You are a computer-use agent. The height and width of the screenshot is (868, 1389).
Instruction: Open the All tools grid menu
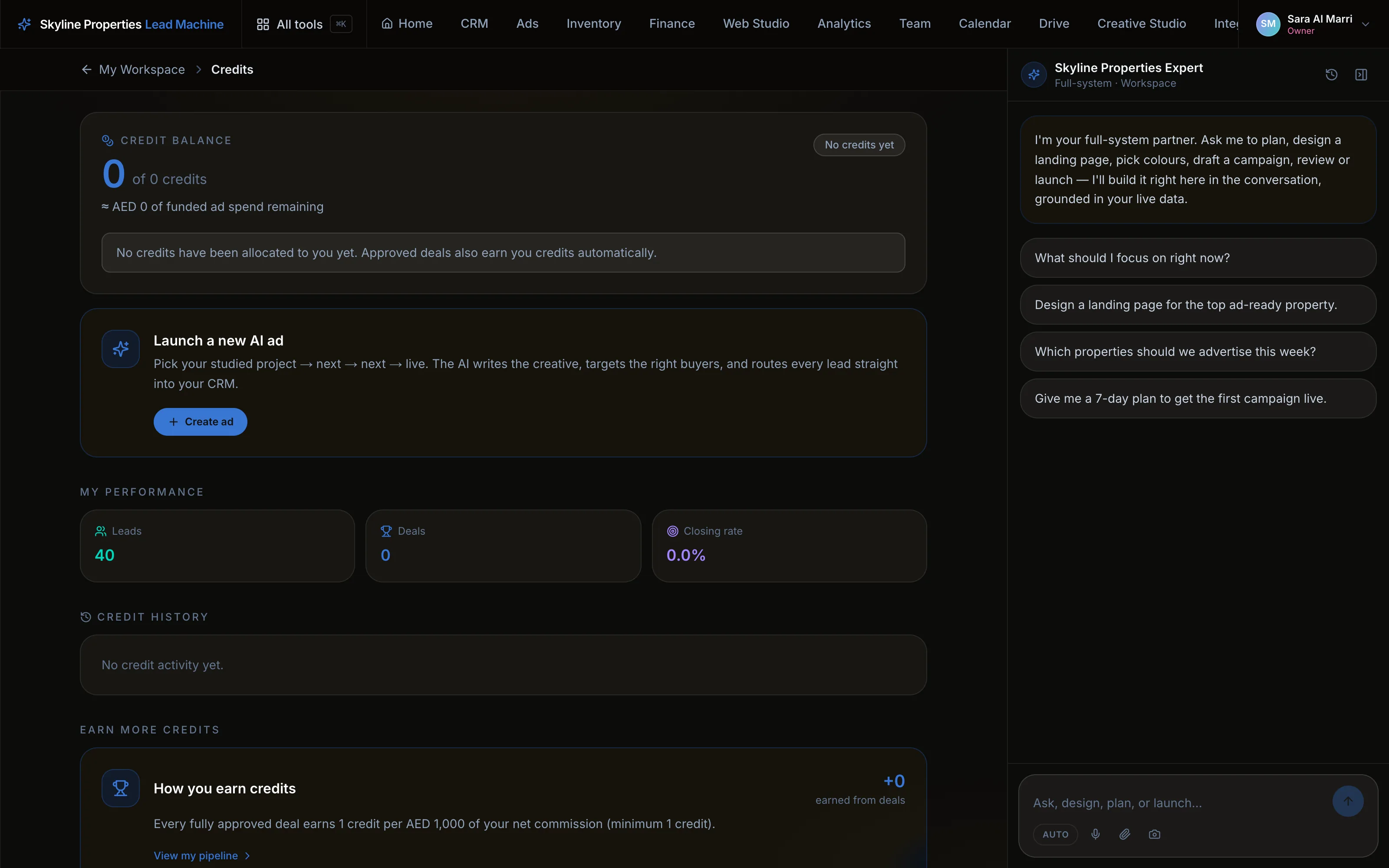point(289,24)
